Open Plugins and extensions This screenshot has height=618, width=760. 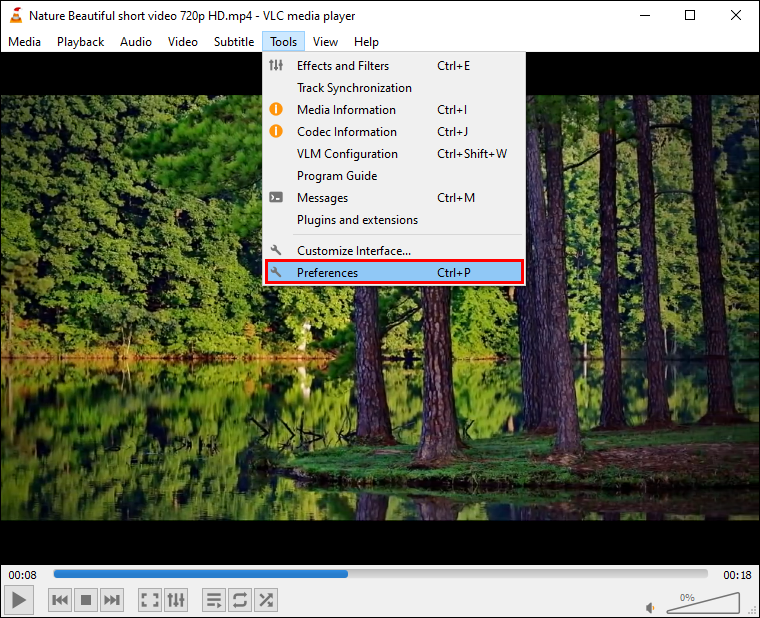394,220
